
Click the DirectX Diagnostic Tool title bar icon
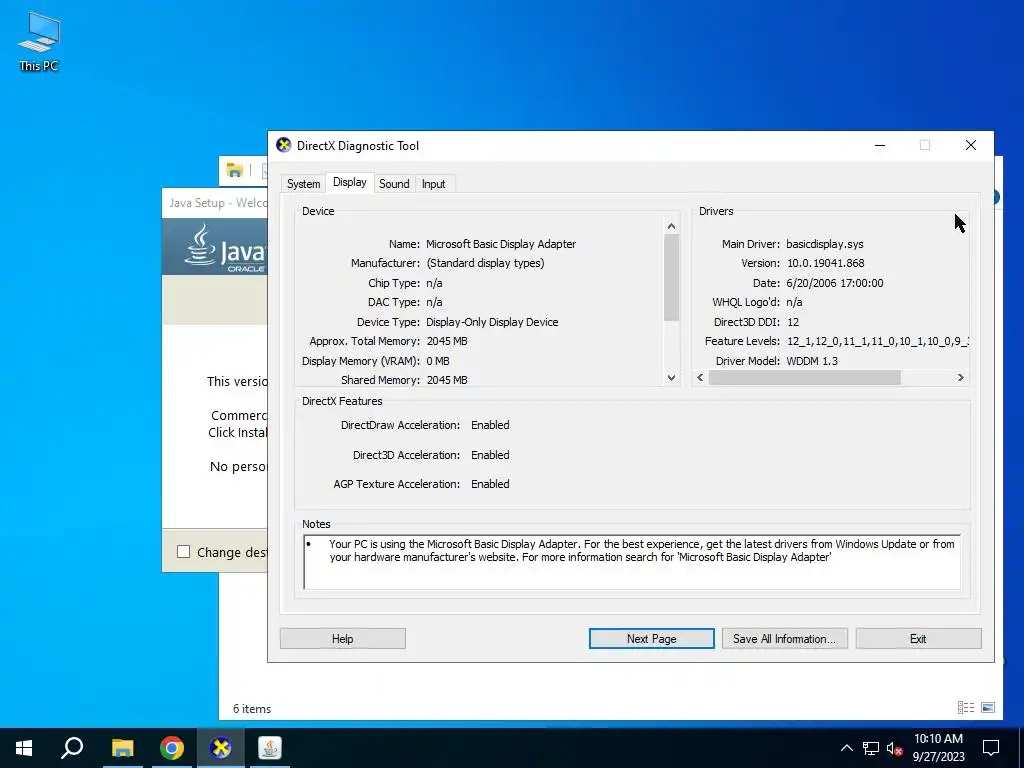coord(283,145)
